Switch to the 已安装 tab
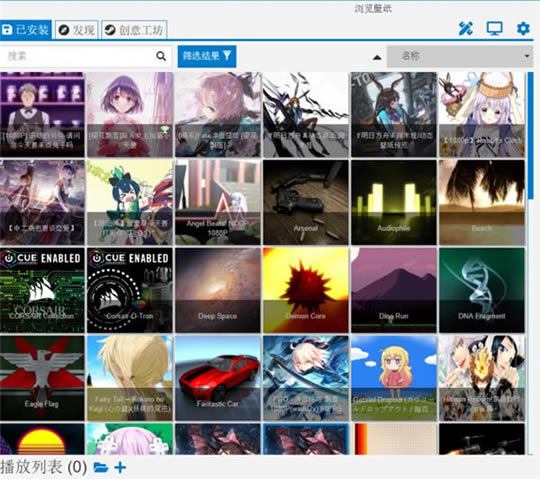Image resolution: width=540 pixels, height=479 pixels. point(25,30)
